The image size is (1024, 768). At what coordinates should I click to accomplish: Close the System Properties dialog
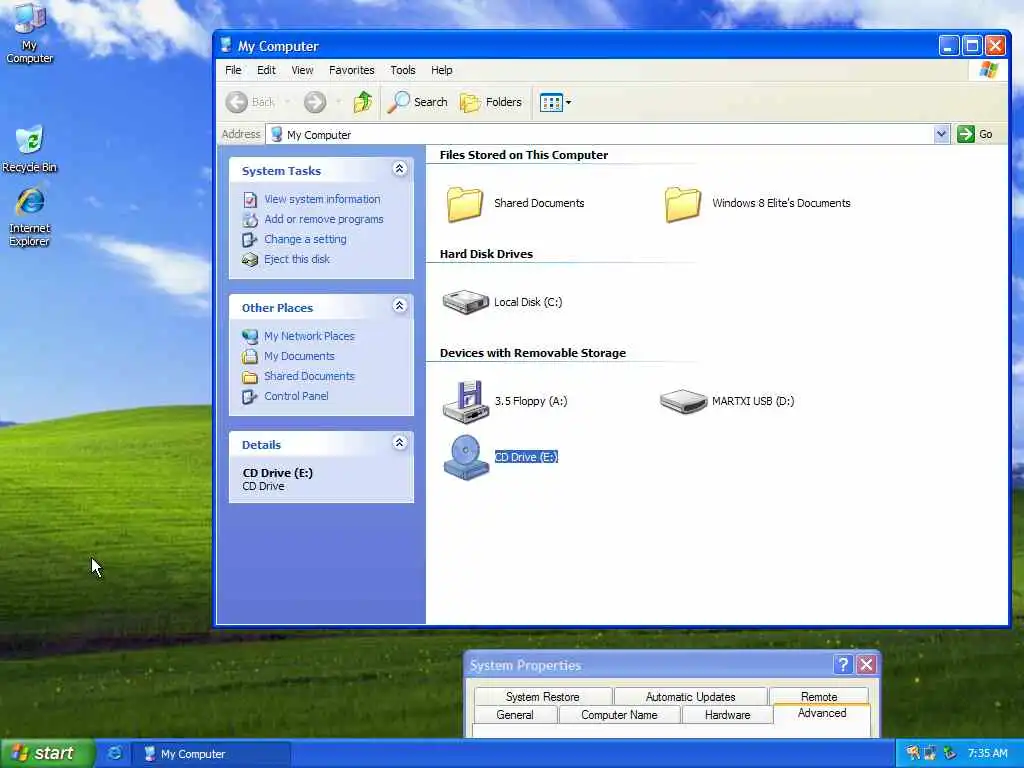point(866,665)
